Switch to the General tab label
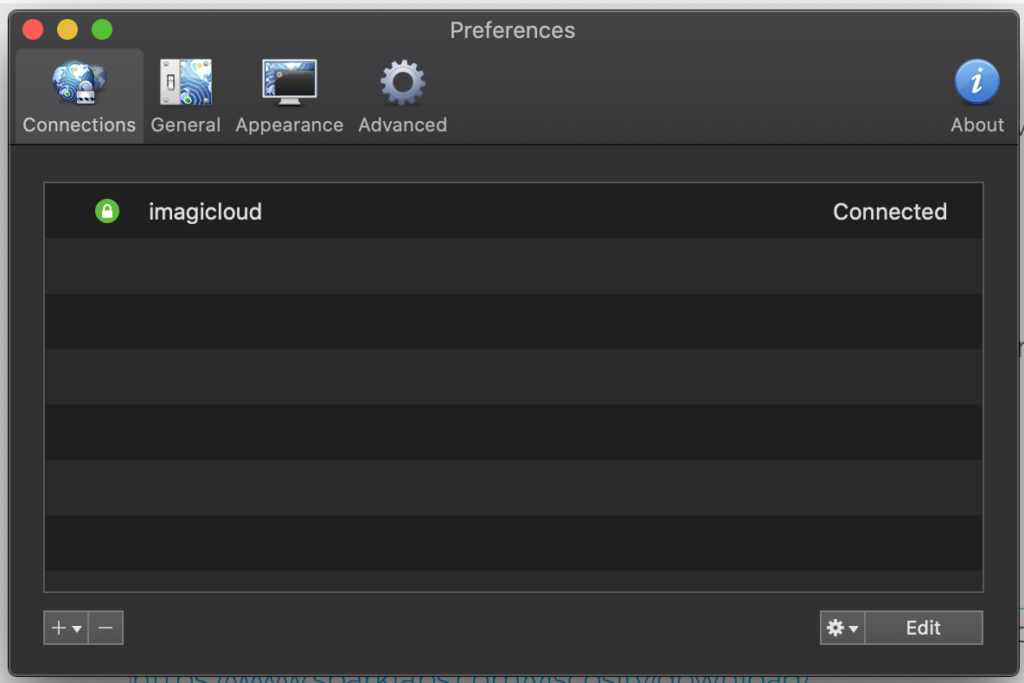The width and height of the screenshot is (1024, 683). coord(185,125)
